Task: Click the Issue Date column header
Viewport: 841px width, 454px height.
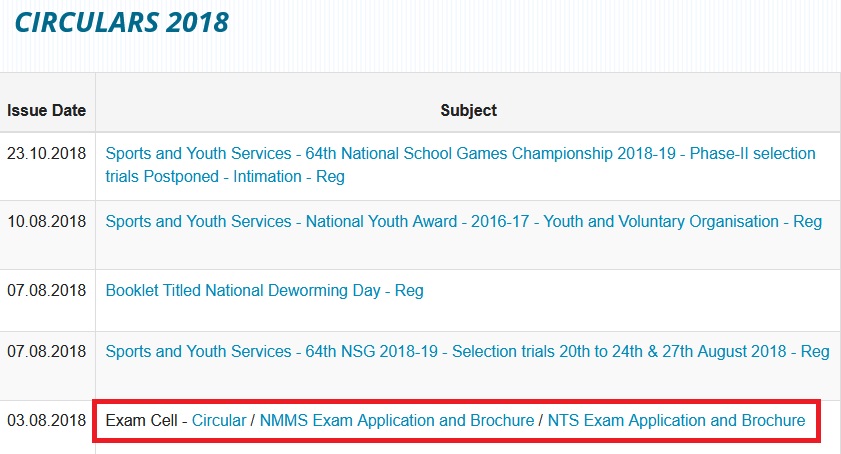Action: pyautogui.click(x=46, y=110)
